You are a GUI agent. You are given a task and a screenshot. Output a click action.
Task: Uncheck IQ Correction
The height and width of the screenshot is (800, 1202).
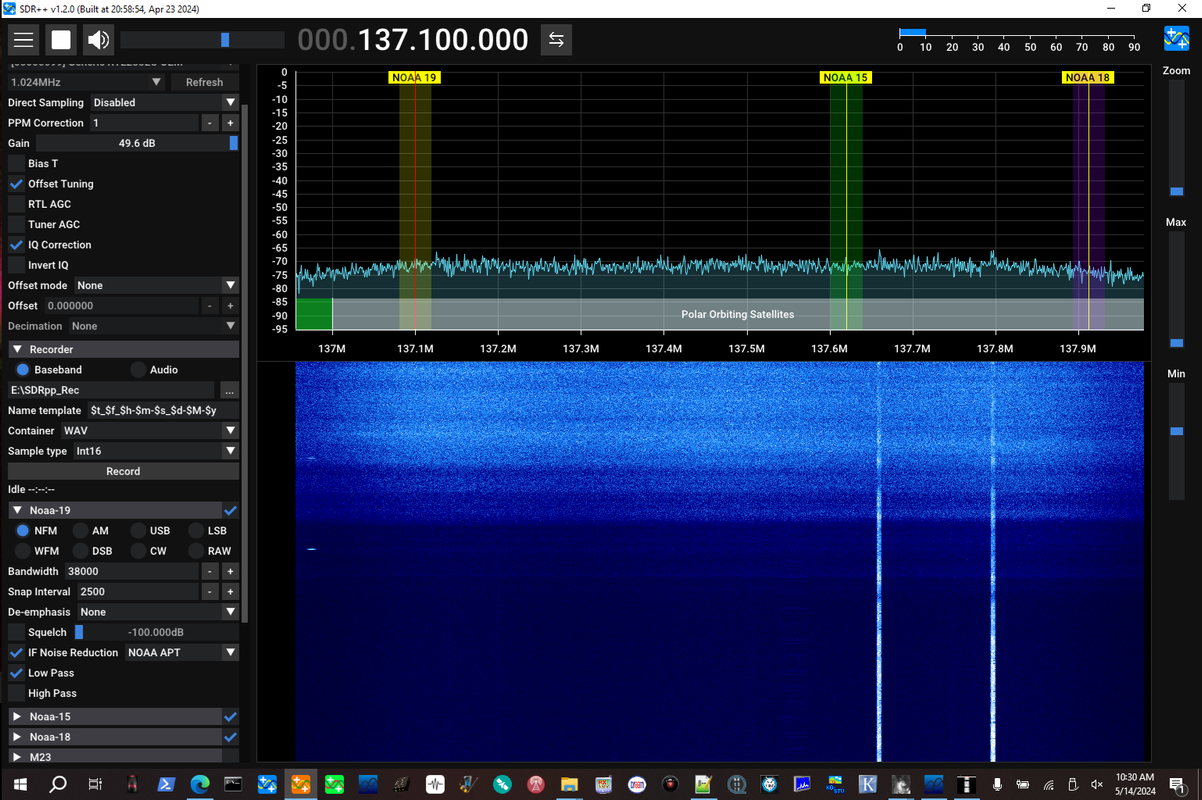(x=16, y=245)
